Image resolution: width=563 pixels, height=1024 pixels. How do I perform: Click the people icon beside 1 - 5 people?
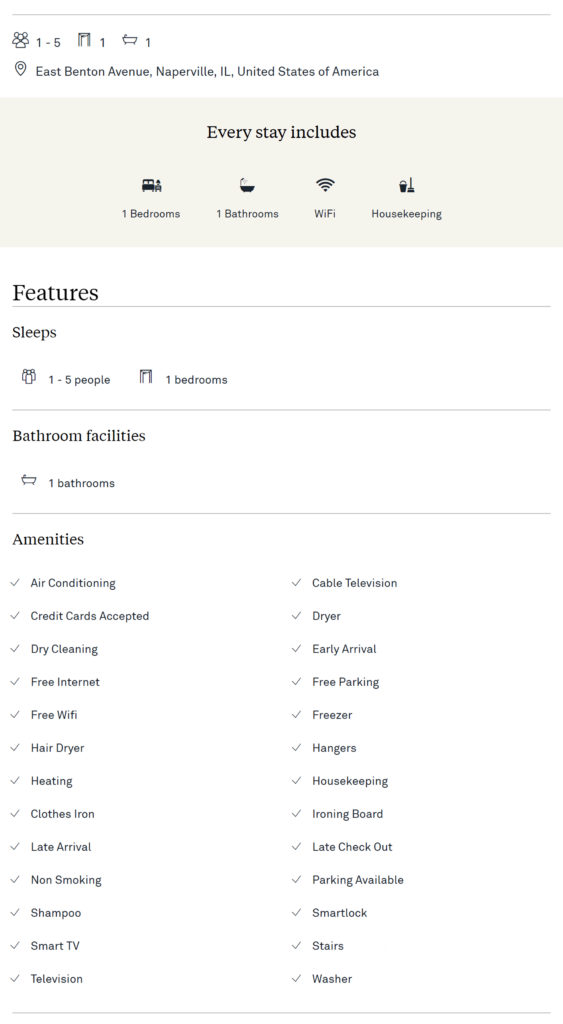[x=29, y=377]
